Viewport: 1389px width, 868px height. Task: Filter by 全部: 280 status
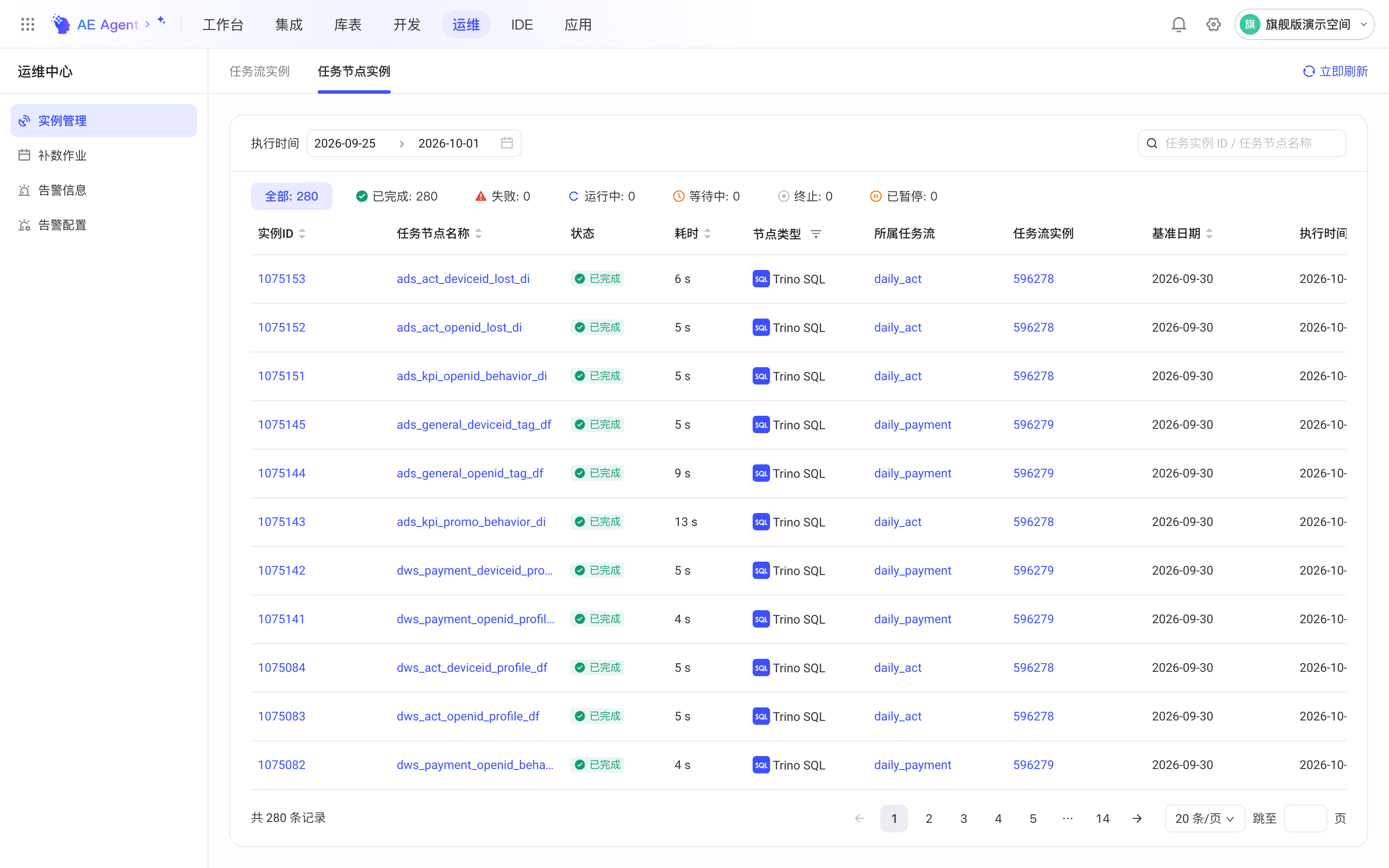pos(292,196)
